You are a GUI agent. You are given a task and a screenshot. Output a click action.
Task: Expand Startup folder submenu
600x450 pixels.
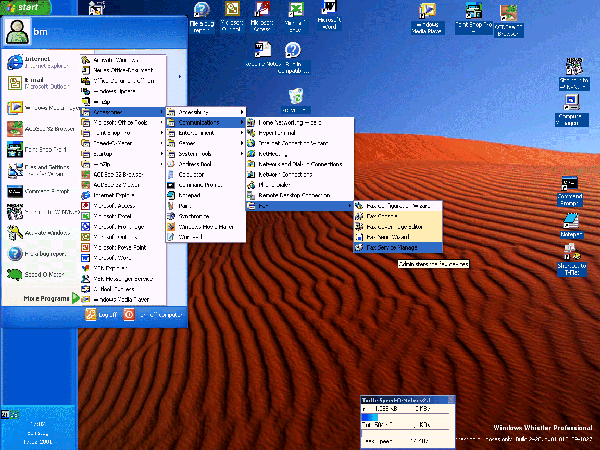click(124, 154)
